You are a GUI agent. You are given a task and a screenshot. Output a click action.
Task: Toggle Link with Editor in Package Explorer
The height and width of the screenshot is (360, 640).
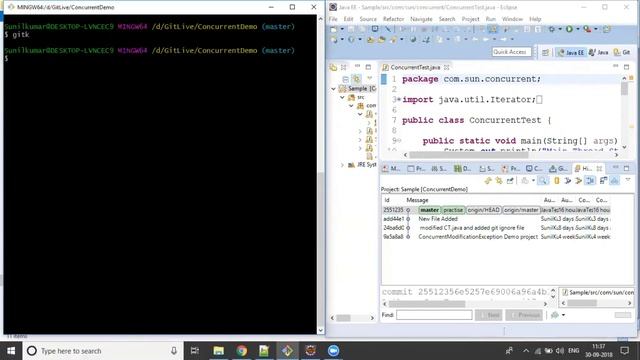click(357, 79)
